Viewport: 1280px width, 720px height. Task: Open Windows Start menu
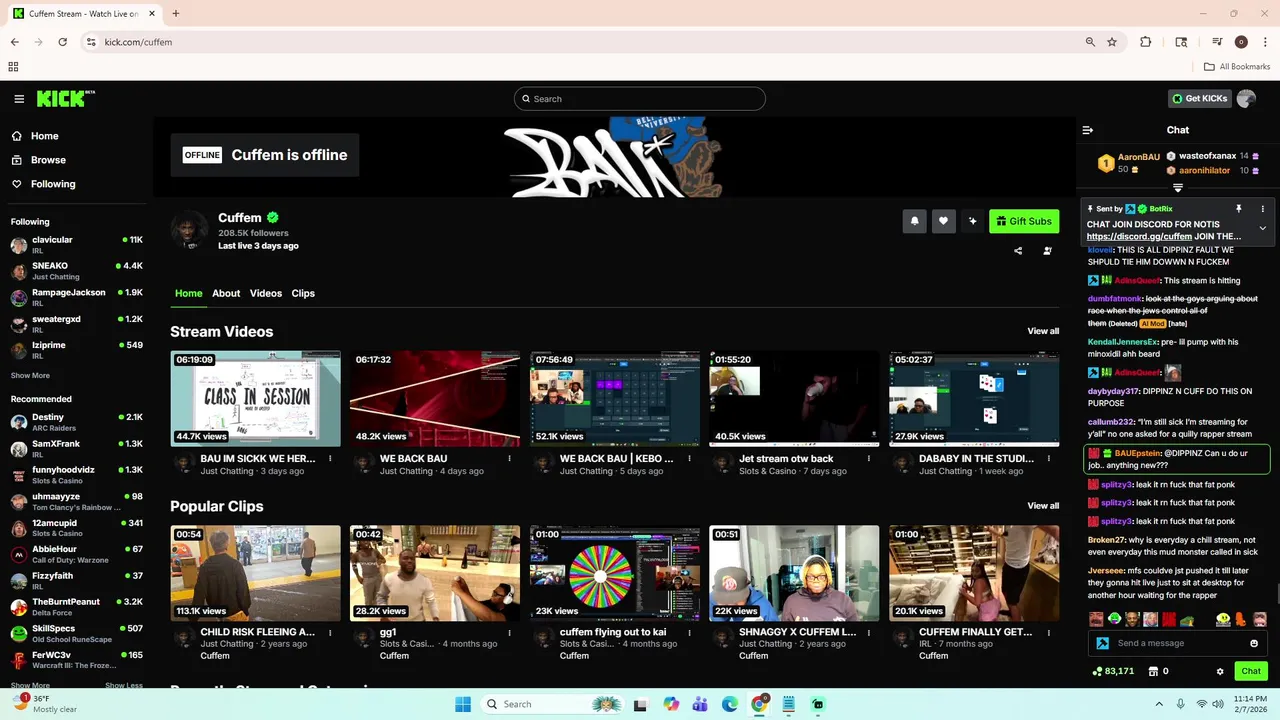point(463,704)
